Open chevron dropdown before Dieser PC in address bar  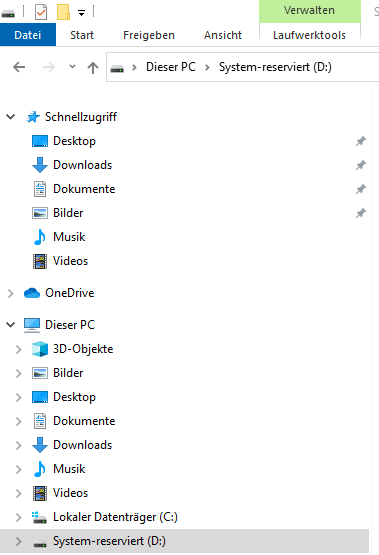tap(134, 67)
